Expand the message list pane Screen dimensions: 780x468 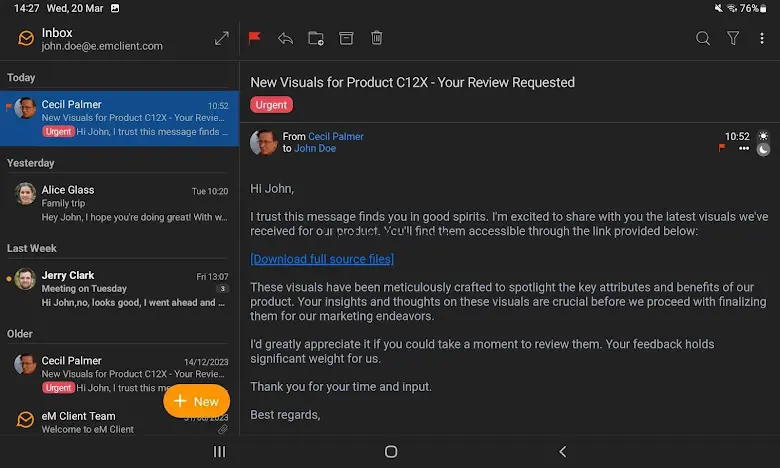221,38
